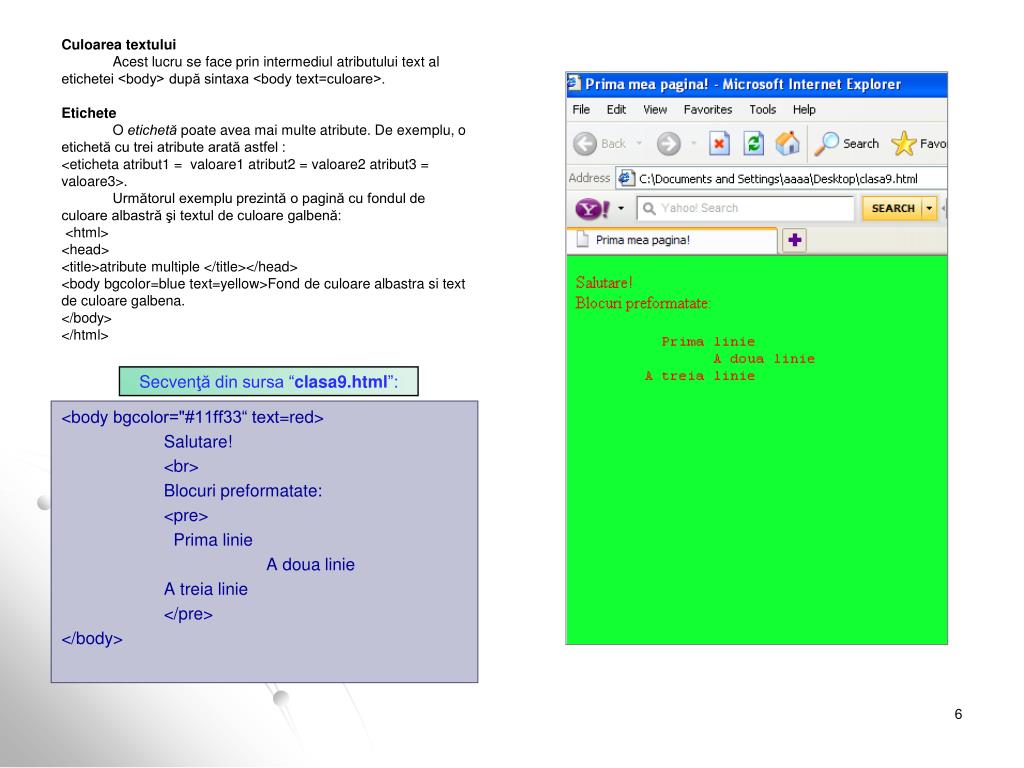Click the Yahoo! logo in the toolbar
The width and height of the screenshot is (1024, 768).
click(592, 209)
